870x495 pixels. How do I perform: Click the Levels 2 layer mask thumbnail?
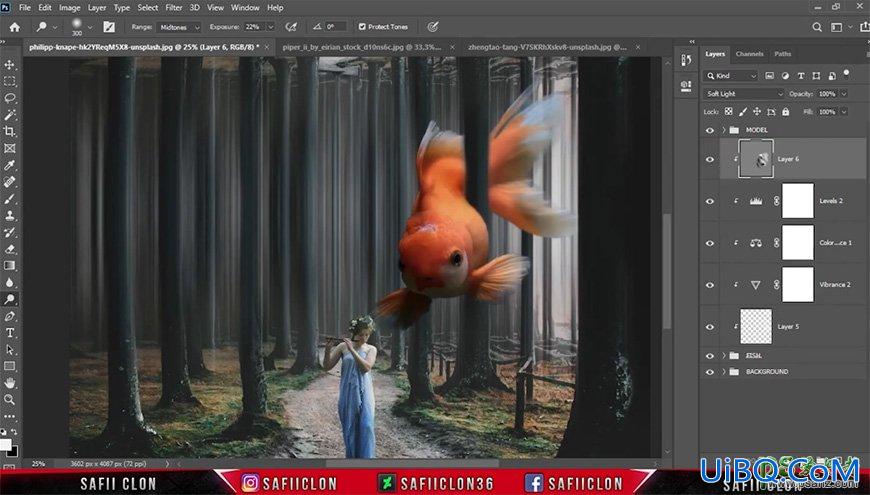(798, 201)
